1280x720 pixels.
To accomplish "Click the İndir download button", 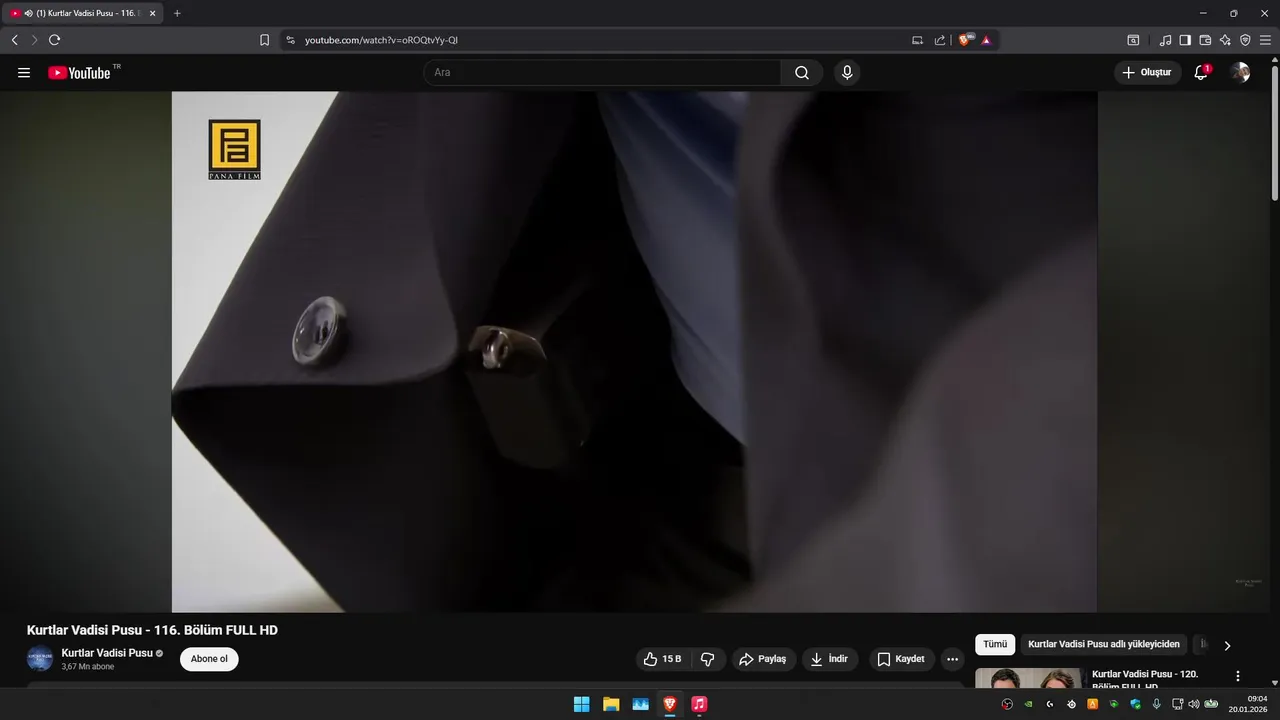I will (830, 659).
